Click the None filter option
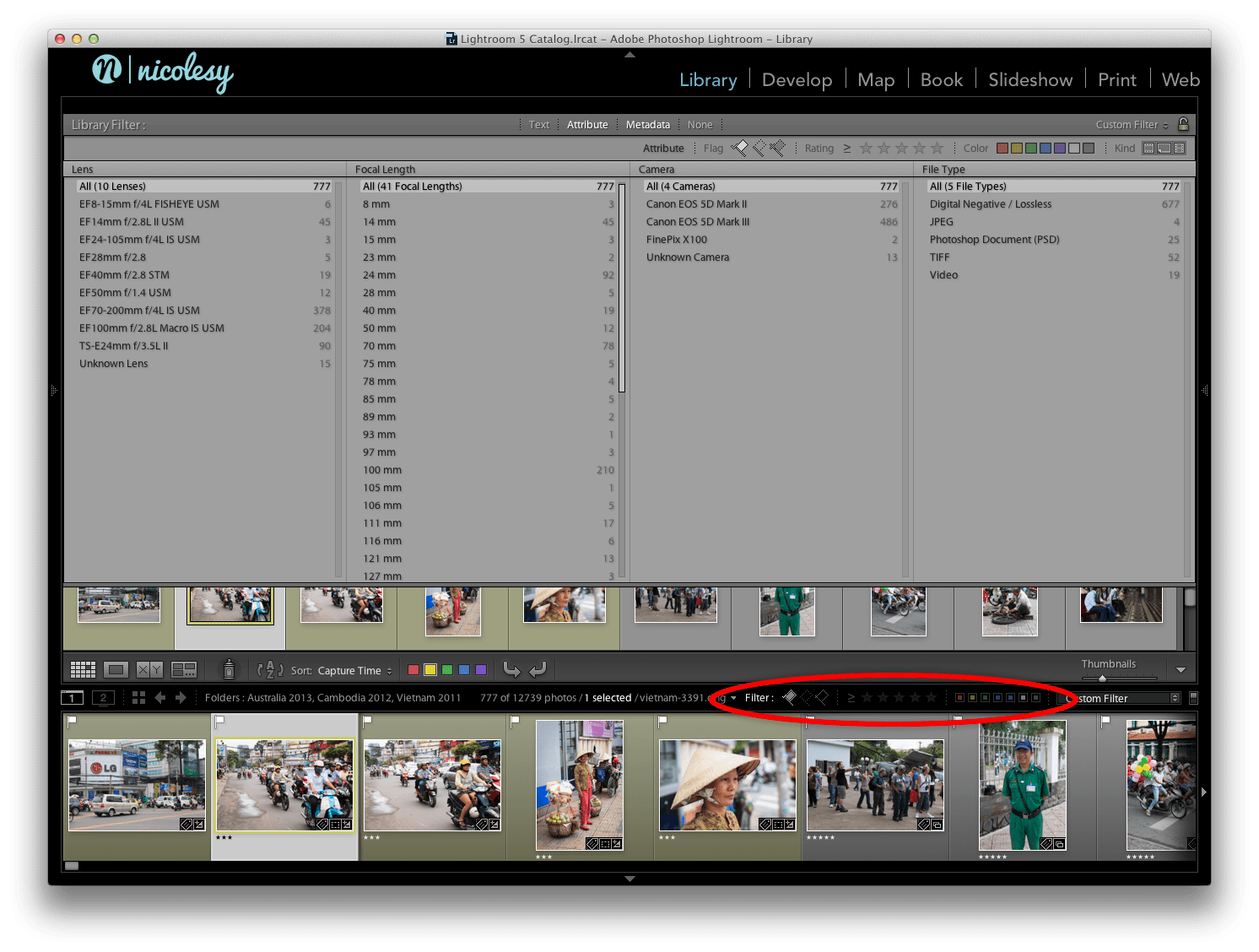 (700, 125)
